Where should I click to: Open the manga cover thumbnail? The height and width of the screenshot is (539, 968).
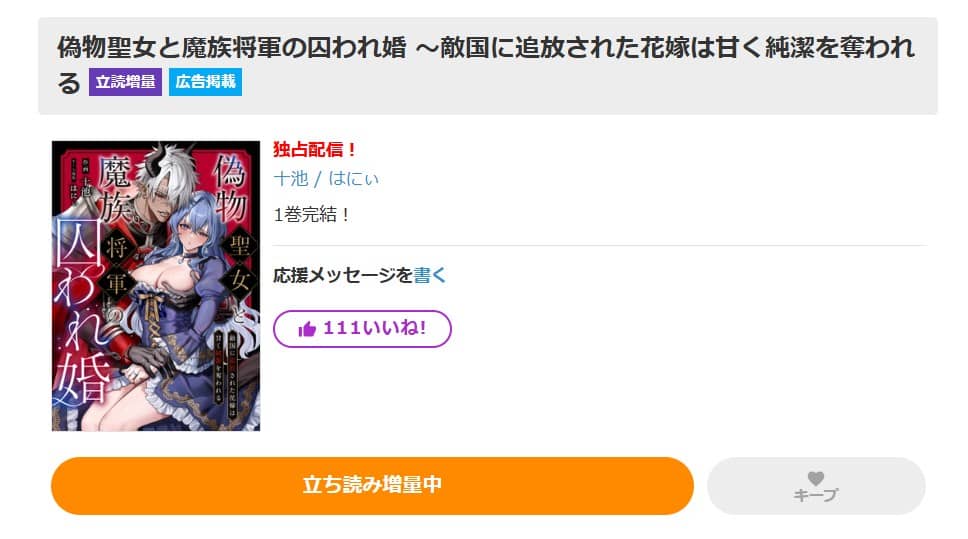point(156,286)
